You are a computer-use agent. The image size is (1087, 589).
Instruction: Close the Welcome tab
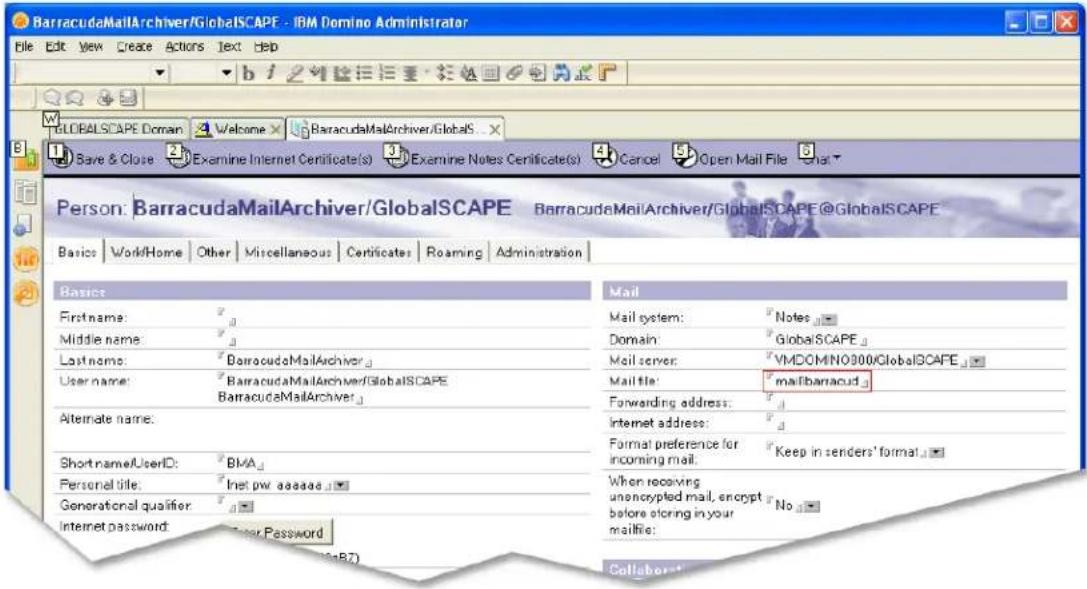tap(275, 130)
